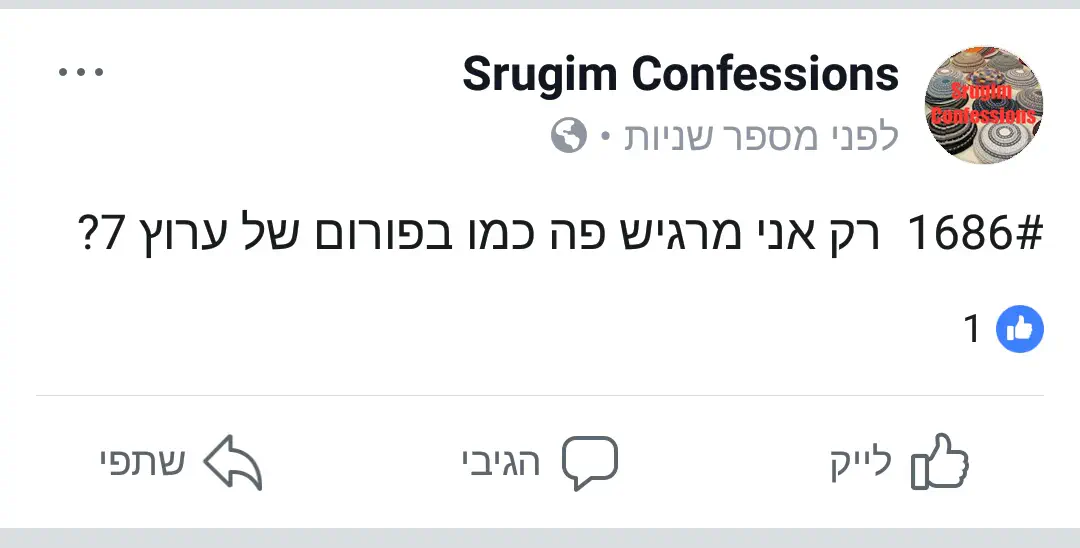Click the Srugim Confessions profile picture
The image size is (1080, 548).
tap(985, 104)
